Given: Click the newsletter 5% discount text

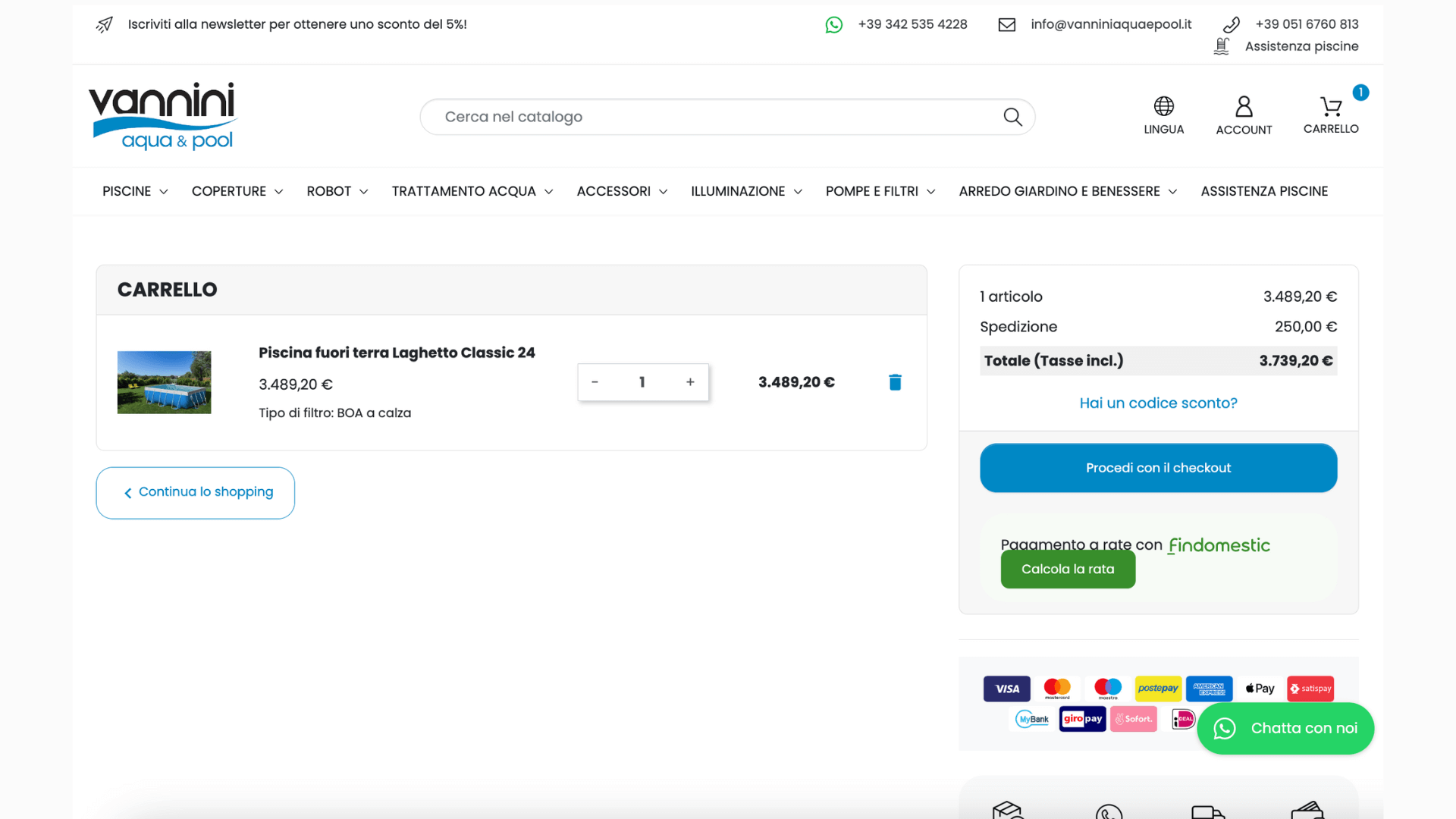Looking at the screenshot, I should (297, 24).
